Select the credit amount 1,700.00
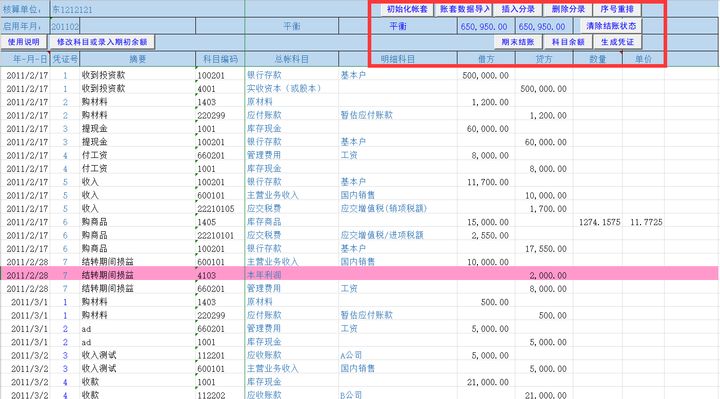Screen dimensions: 720x399 click(x=548, y=209)
